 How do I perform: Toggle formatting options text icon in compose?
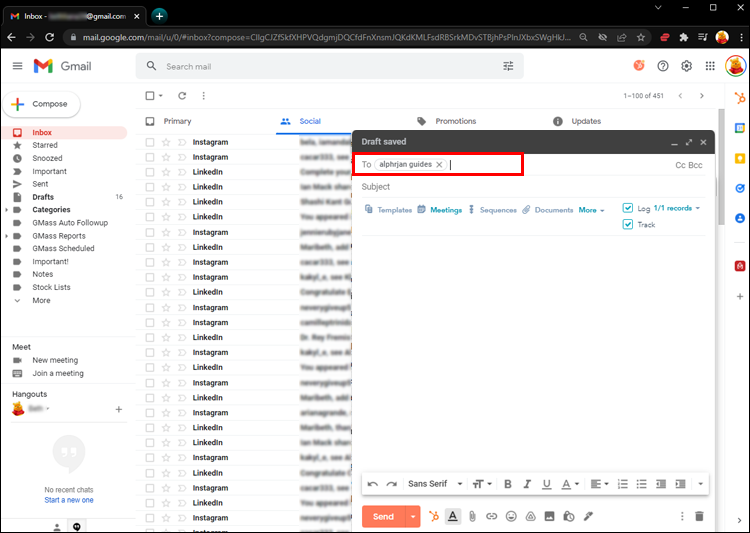click(x=452, y=516)
